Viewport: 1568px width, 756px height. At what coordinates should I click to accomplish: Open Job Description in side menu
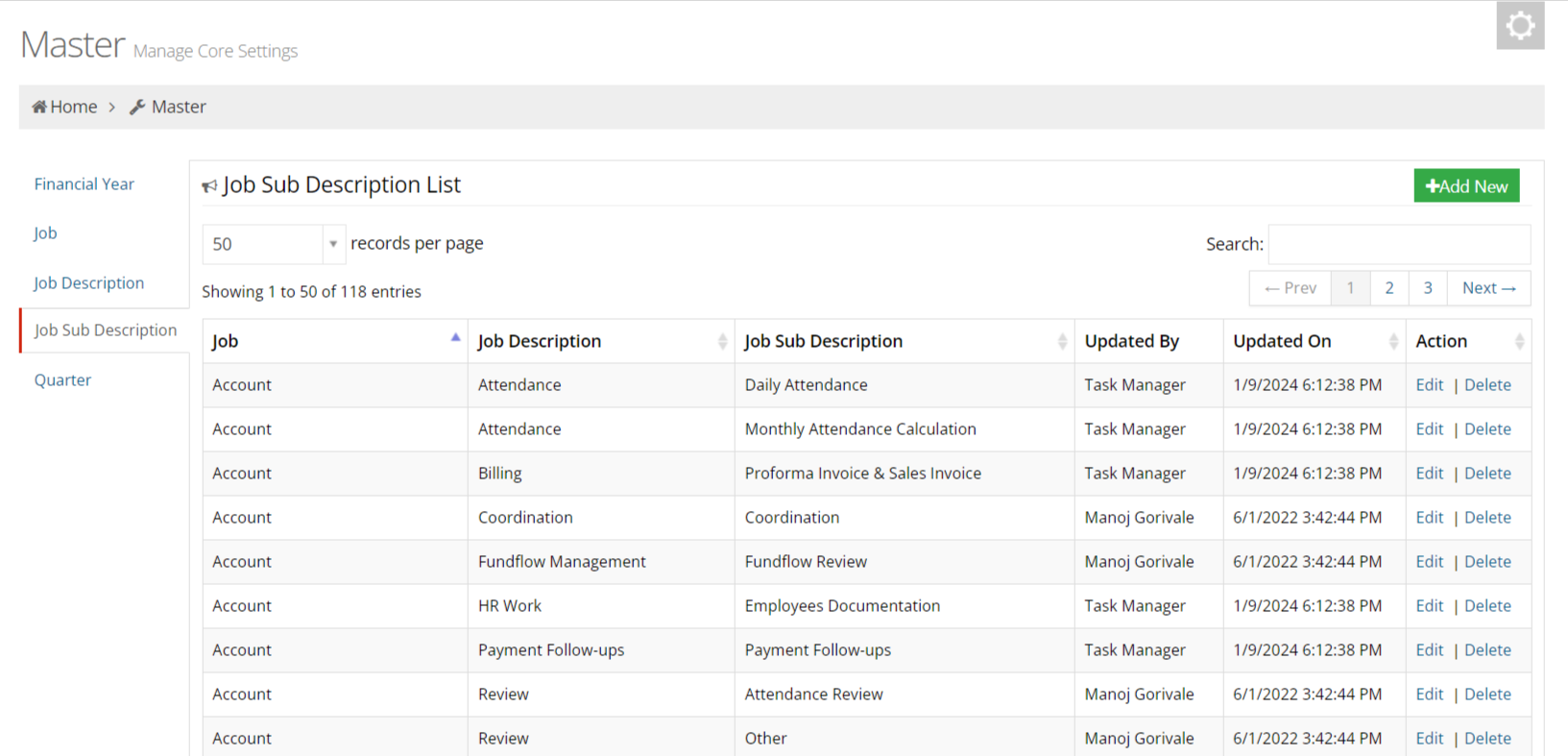click(x=89, y=282)
